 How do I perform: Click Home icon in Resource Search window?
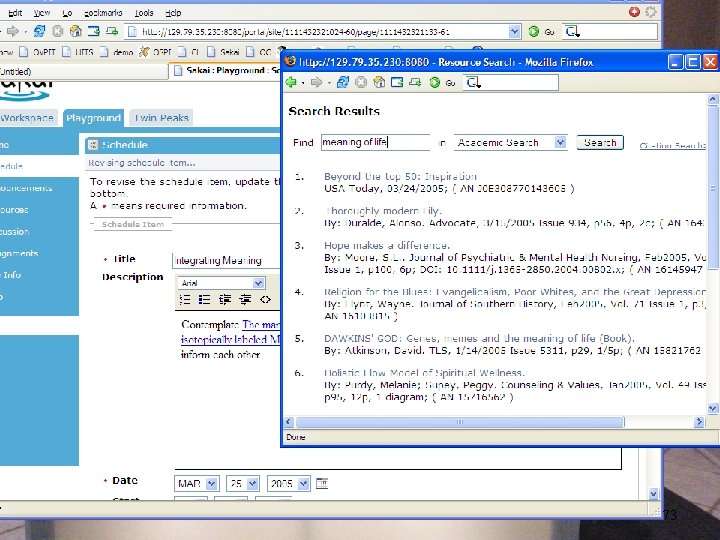click(x=379, y=82)
